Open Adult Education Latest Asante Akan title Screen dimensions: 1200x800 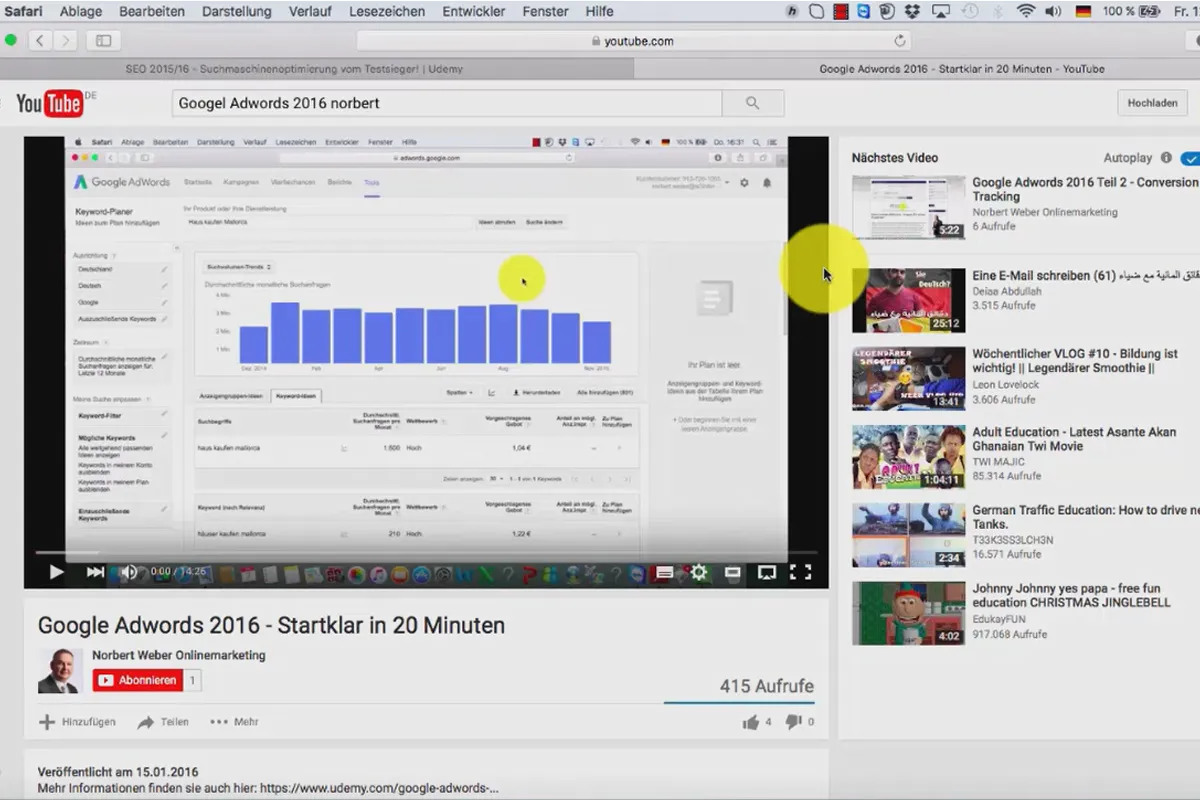pyautogui.click(x=1074, y=439)
